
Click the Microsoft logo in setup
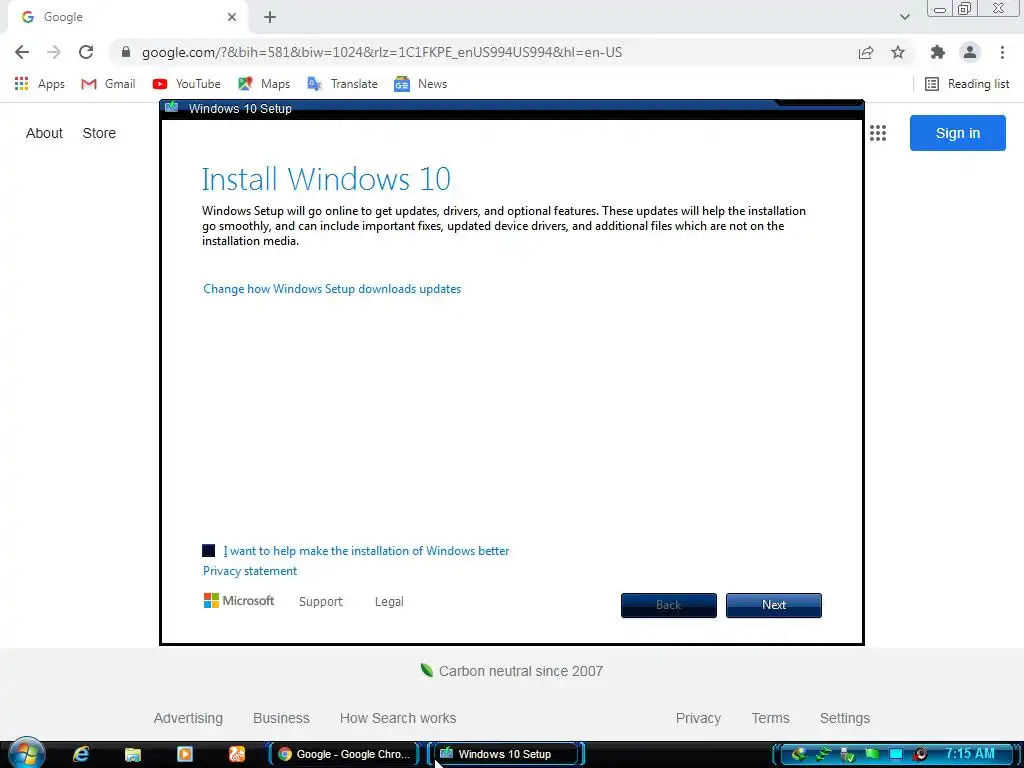coord(239,600)
